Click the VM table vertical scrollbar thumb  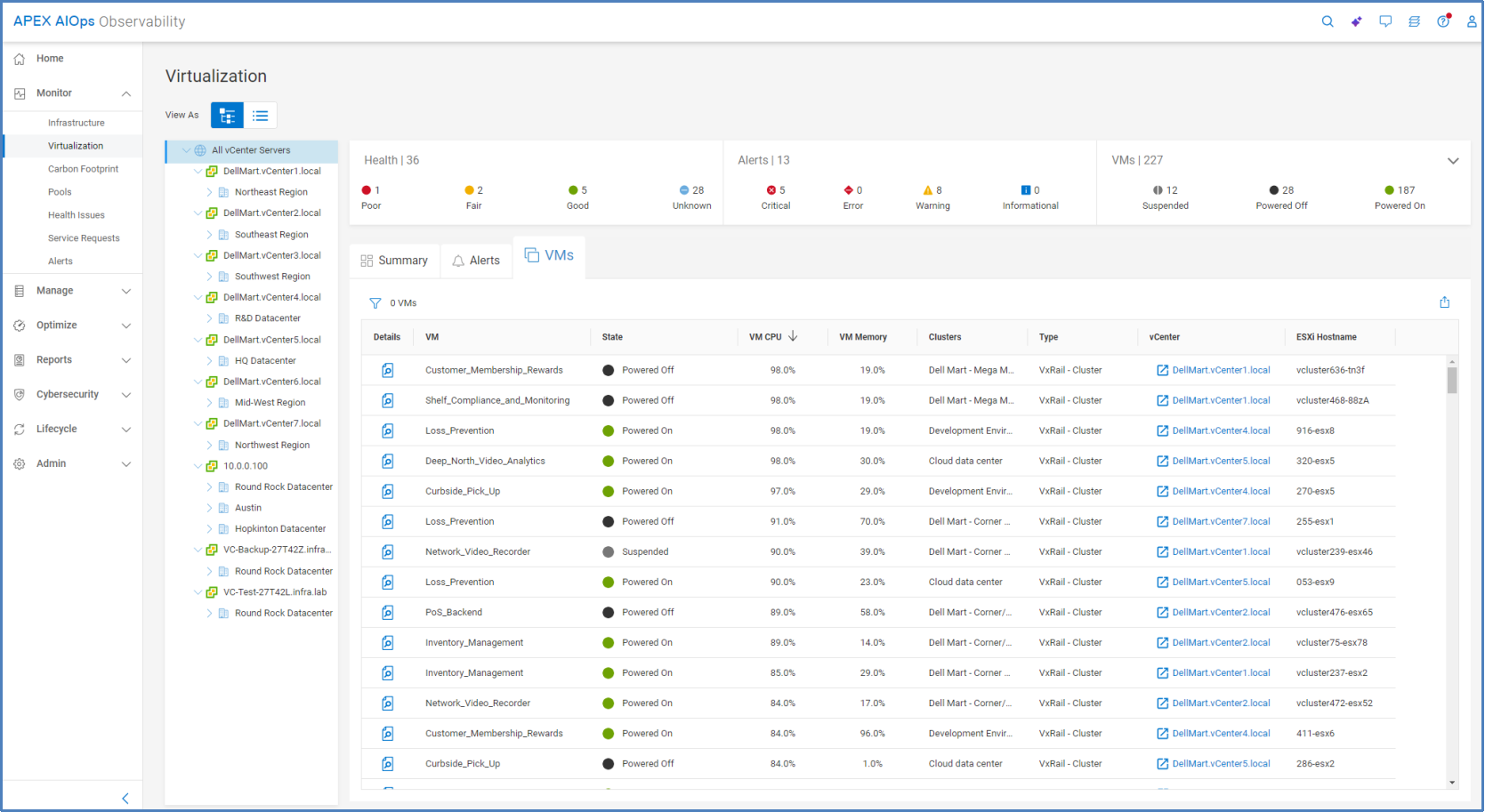tap(1452, 381)
